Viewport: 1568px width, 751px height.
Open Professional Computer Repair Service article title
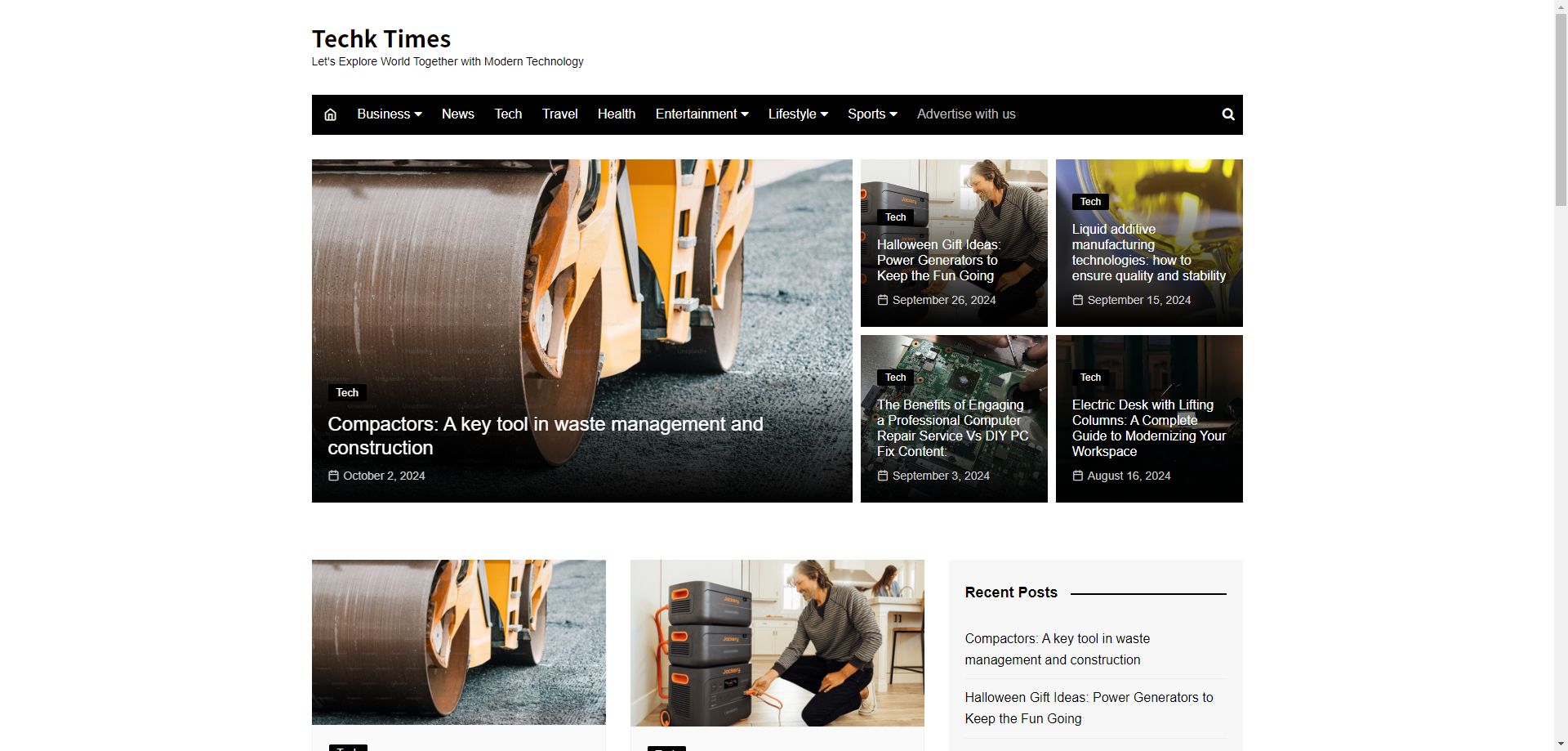click(x=953, y=428)
